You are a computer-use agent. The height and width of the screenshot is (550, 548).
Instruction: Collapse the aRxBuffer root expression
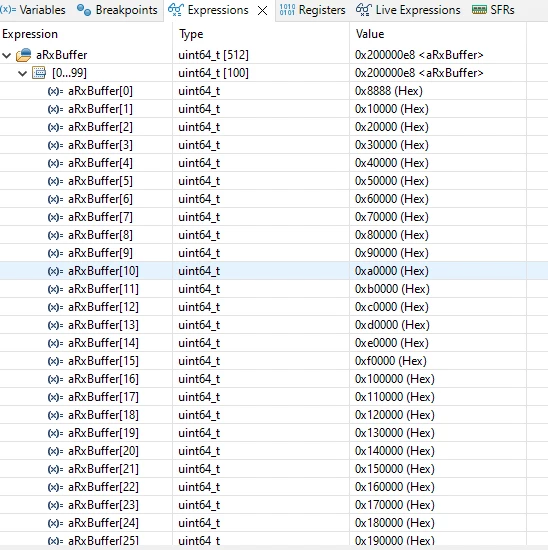pyautogui.click(x=7, y=55)
